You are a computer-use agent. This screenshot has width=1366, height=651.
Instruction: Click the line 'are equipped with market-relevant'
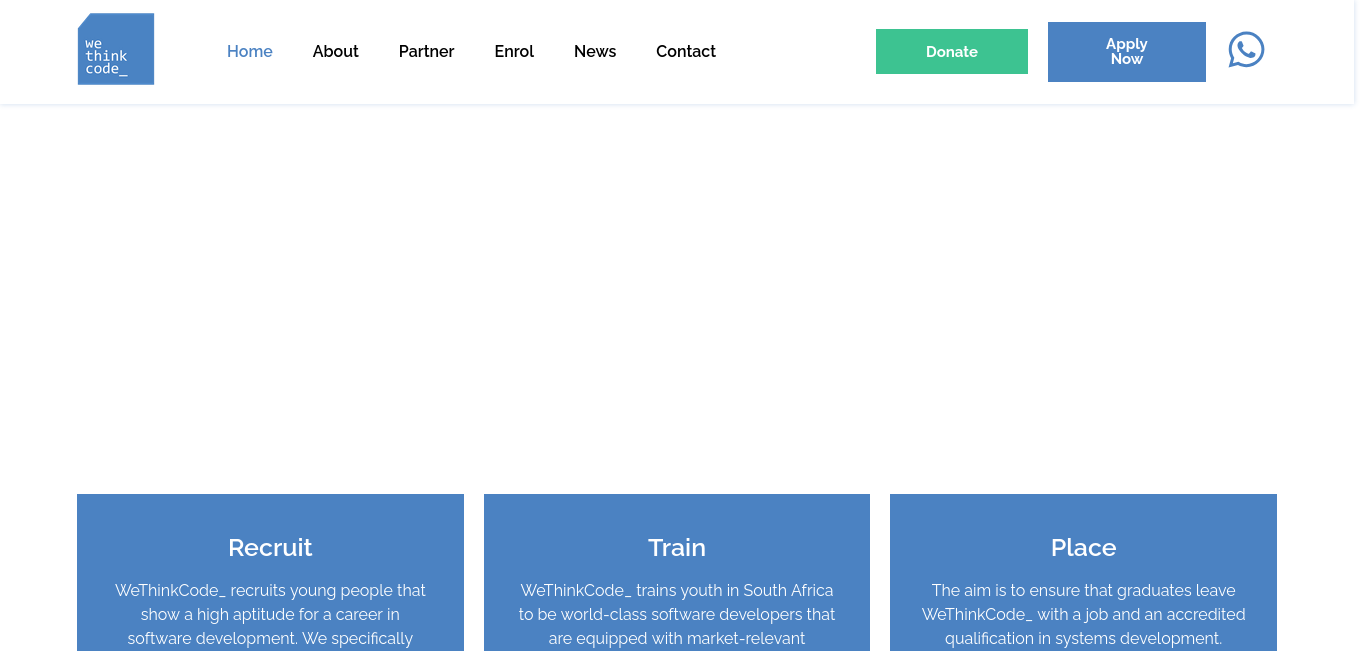pyautogui.click(x=677, y=638)
